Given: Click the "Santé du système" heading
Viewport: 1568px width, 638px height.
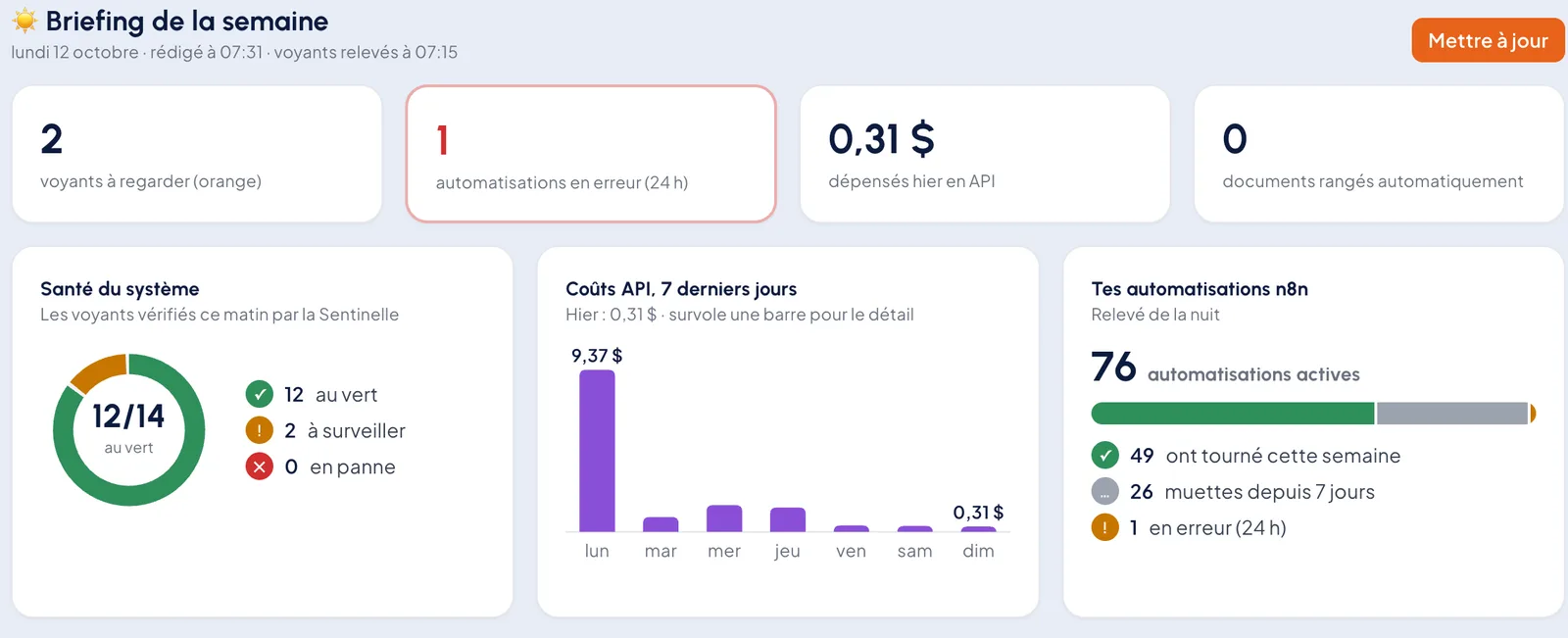Looking at the screenshot, I should (120, 289).
